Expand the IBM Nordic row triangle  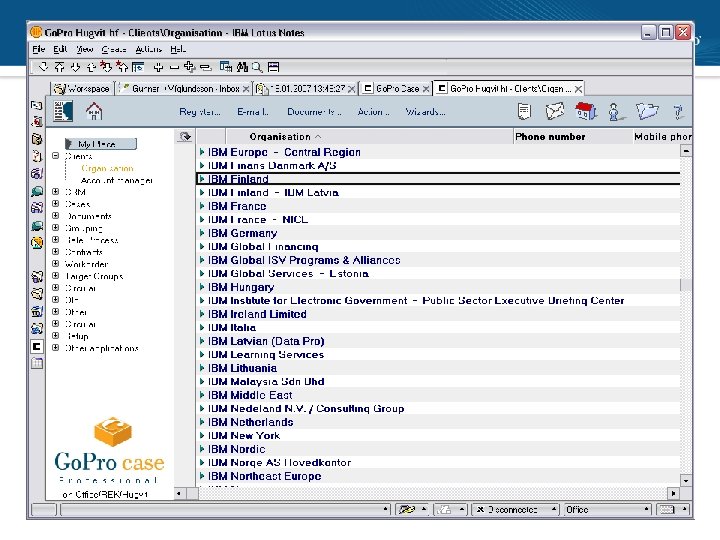pos(202,449)
